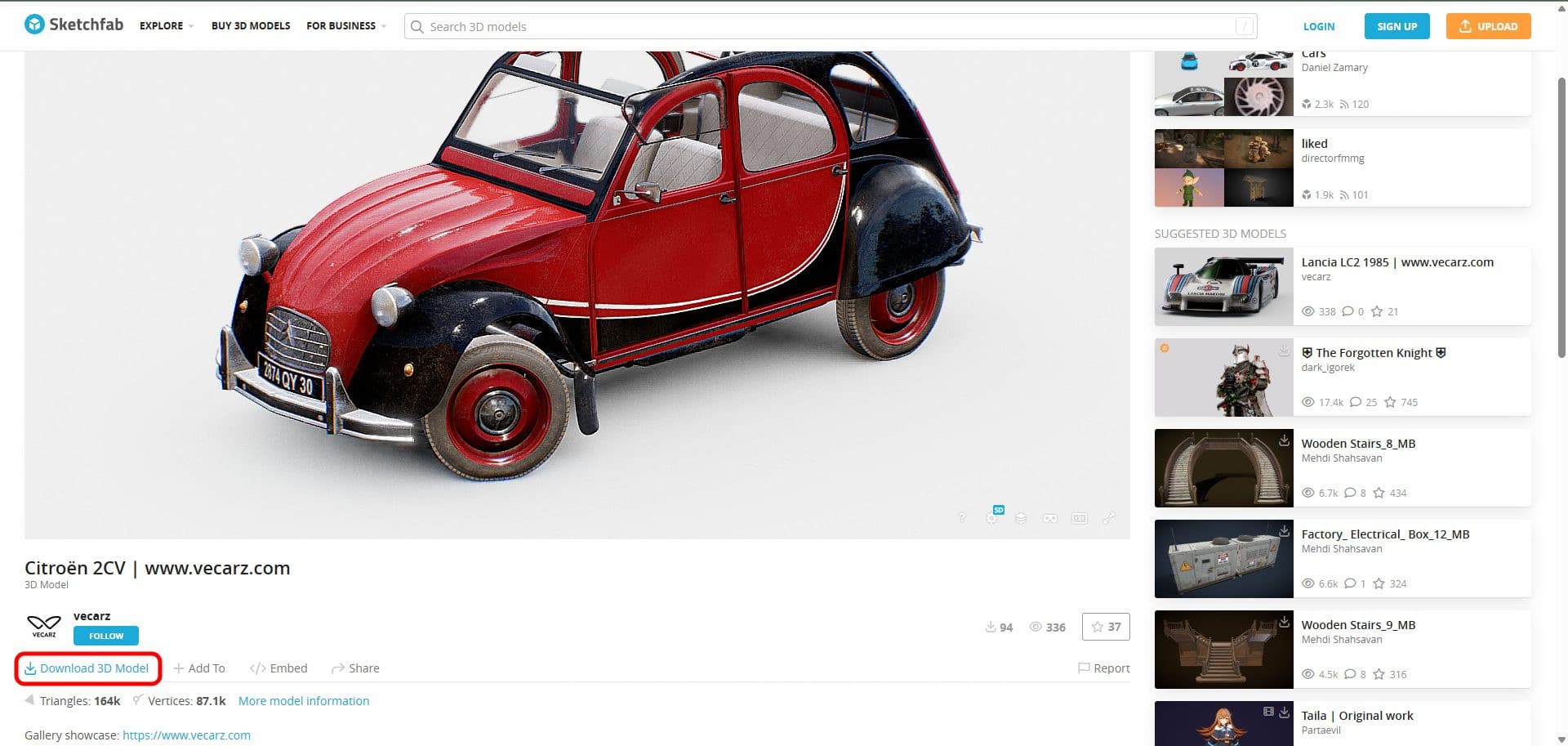Select the Citroën 2CV | www.vecarz.com title
The height and width of the screenshot is (746, 1568).
(157, 568)
